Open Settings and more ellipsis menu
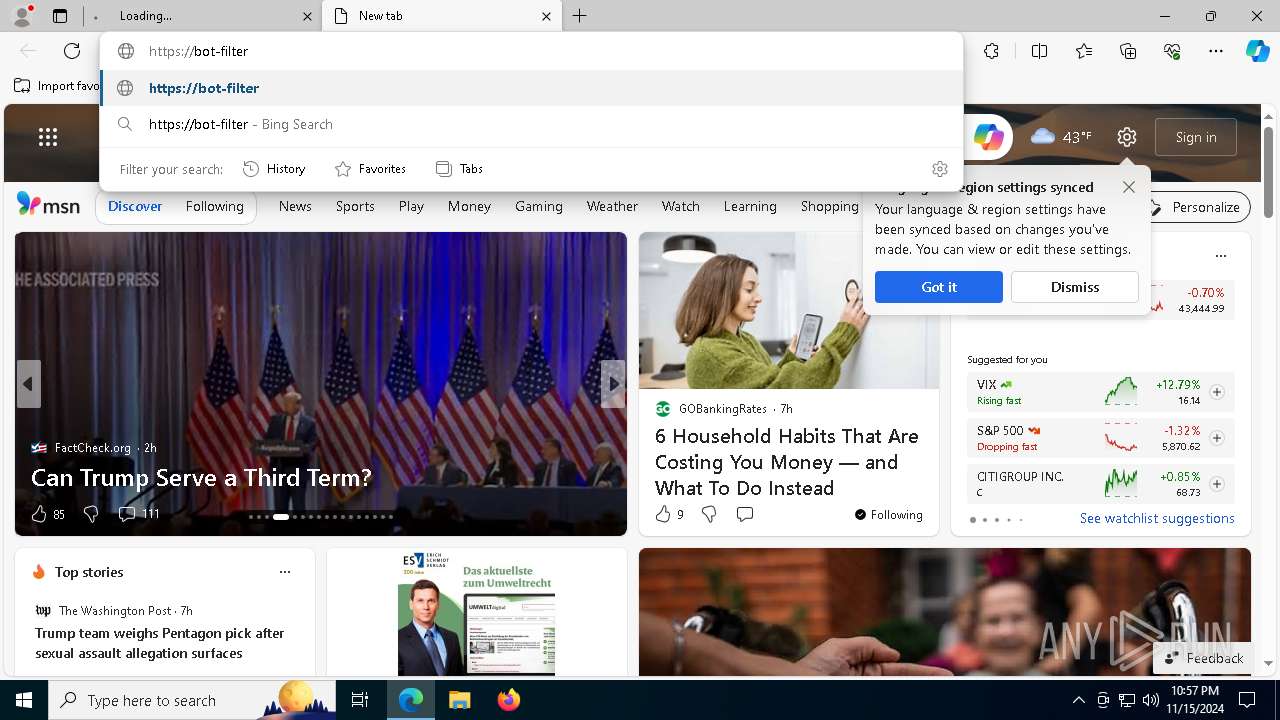Image resolution: width=1280 pixels, height=720 pixels. click(1216, 51)
